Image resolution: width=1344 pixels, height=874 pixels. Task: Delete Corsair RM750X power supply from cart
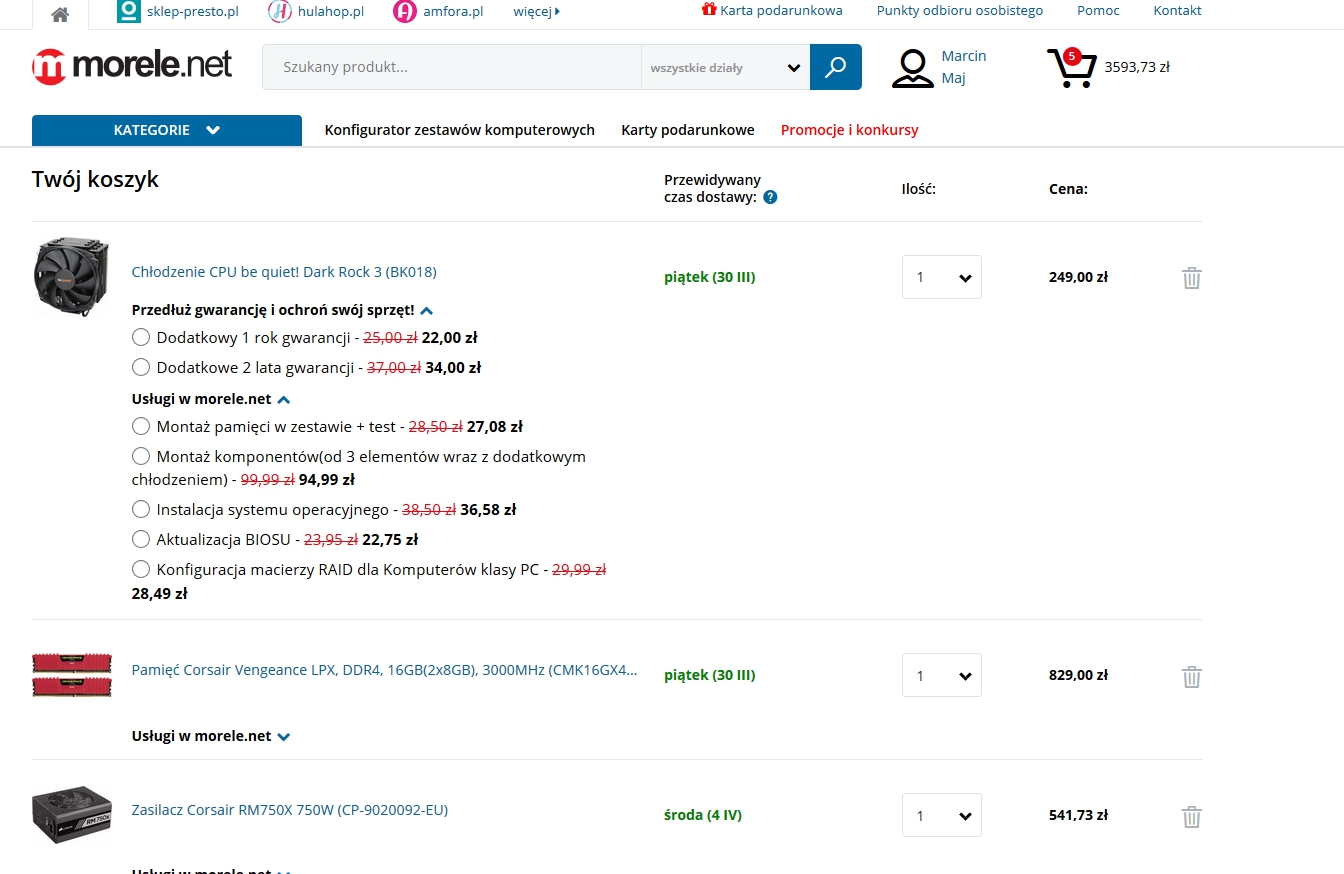coord(1191,816)
